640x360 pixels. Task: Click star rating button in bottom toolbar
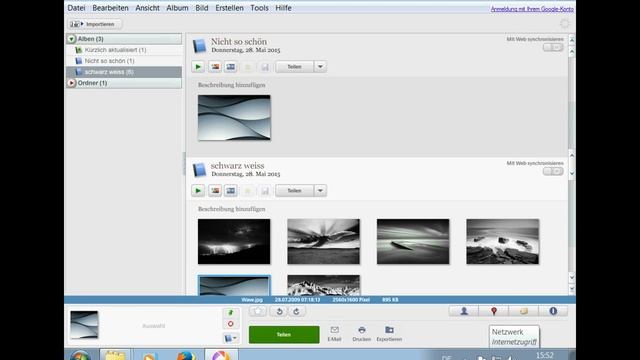pyautogui.click(x=258, y=311)
